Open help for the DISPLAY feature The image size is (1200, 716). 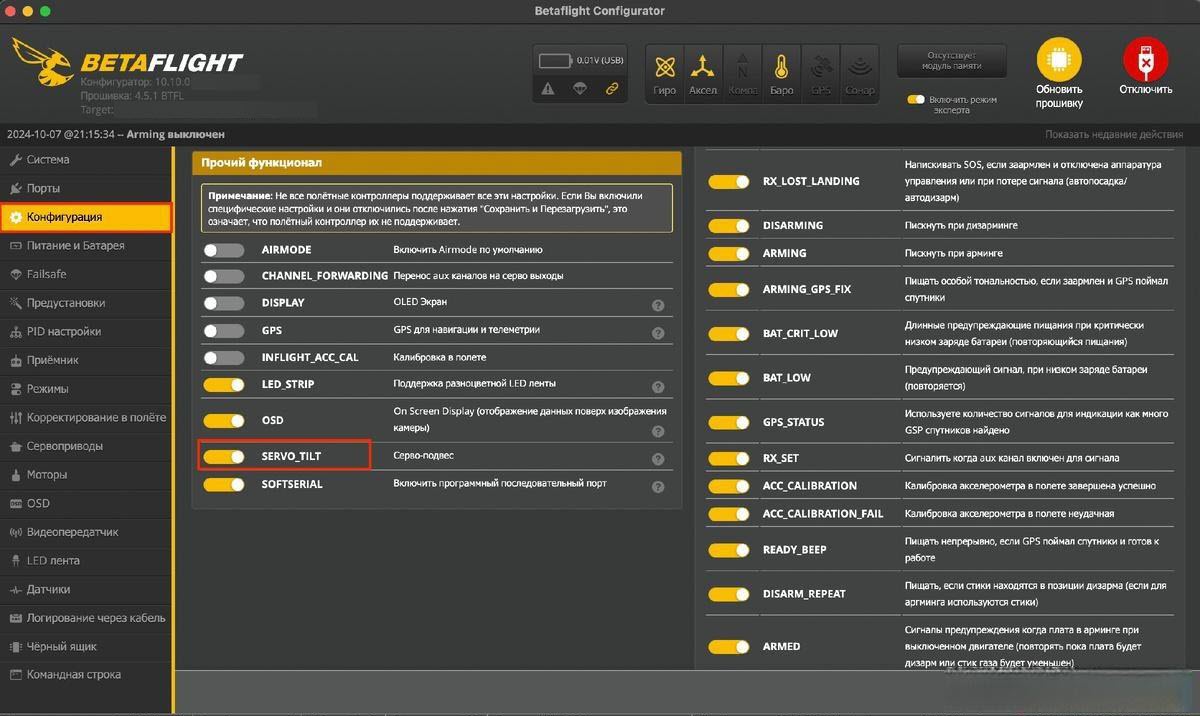click(x=658, y=306)
